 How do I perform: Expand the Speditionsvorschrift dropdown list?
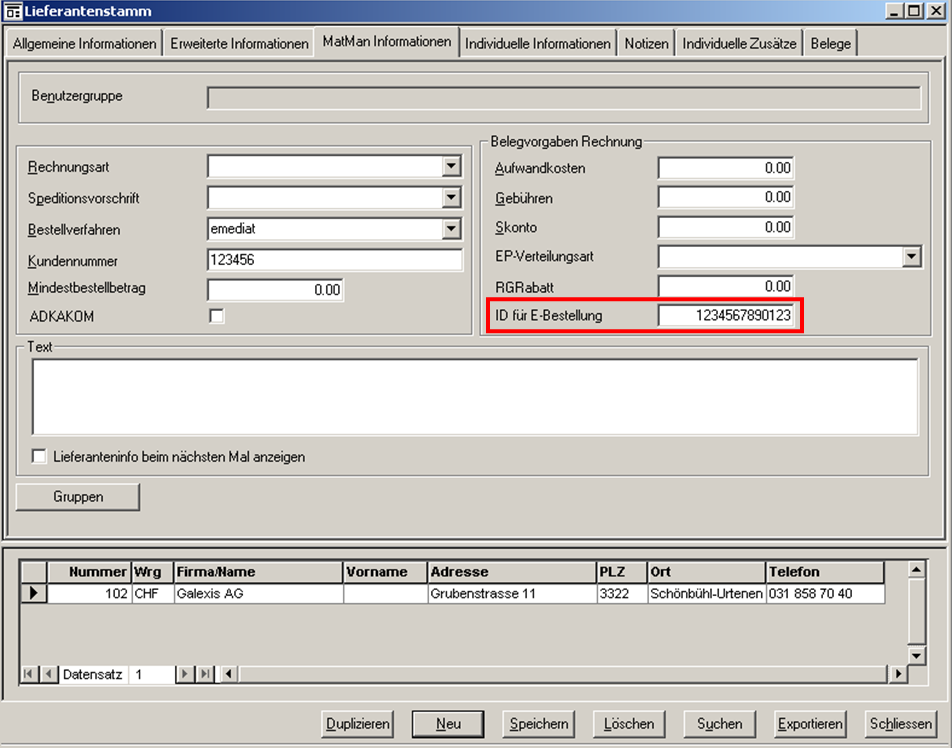tap(451, 198)
